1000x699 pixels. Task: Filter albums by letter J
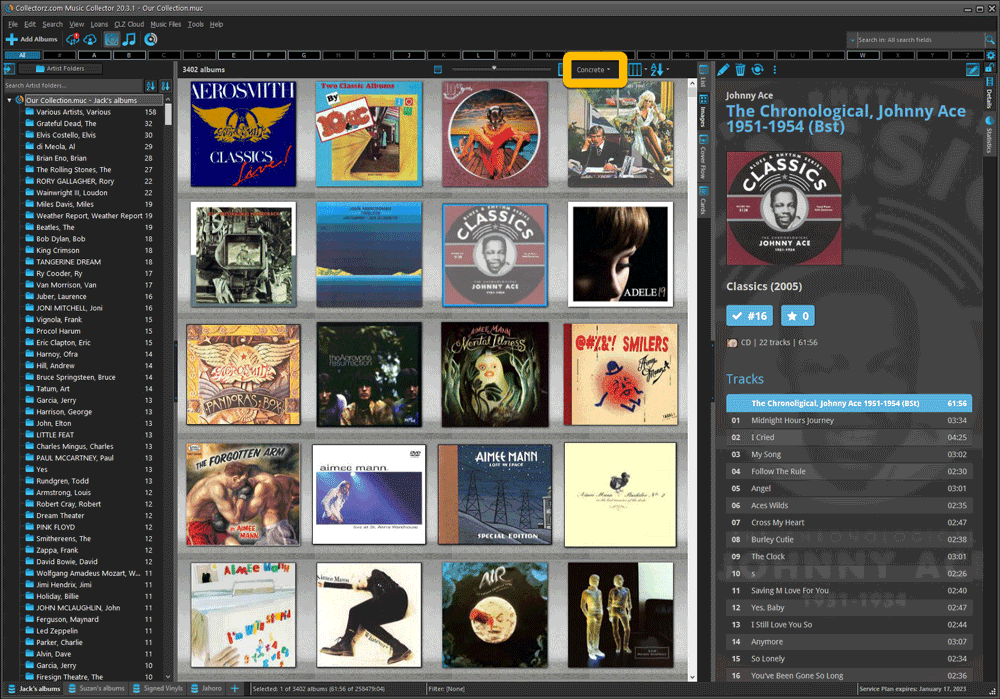tap(408, 55)
